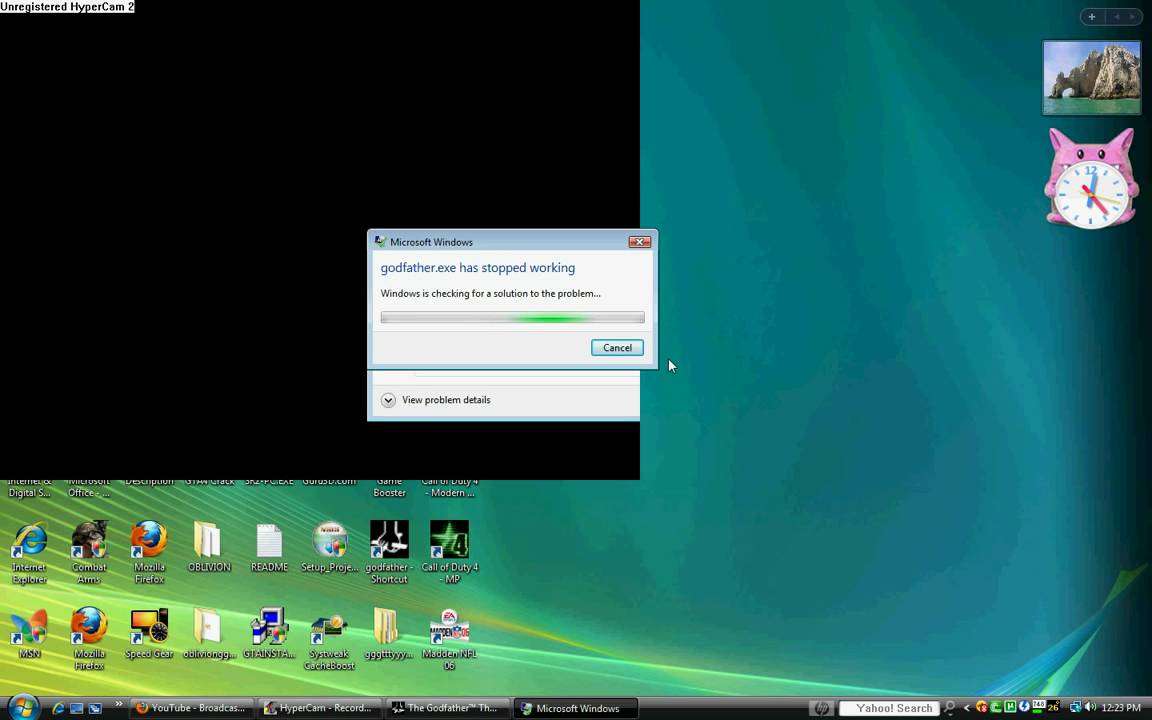Click the magnifier search button beside Yahoo! Search
This screenshot has width=1152, height=720.
tap(949, 708)
